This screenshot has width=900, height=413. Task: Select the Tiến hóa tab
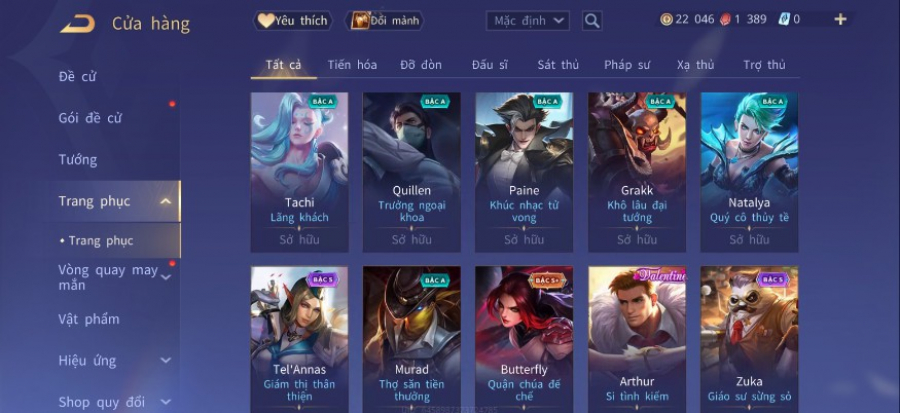coord(352,65)
